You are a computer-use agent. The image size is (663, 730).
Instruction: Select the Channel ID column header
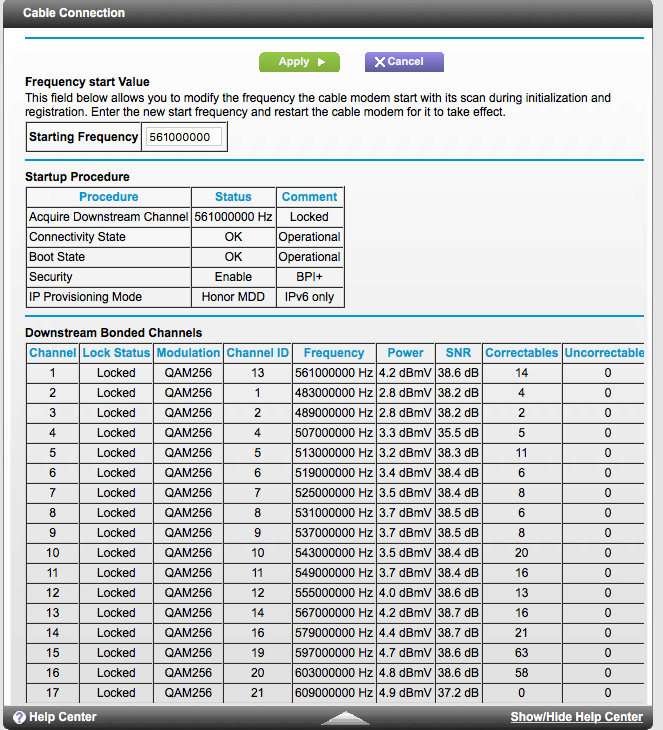[x=258, y=353]
